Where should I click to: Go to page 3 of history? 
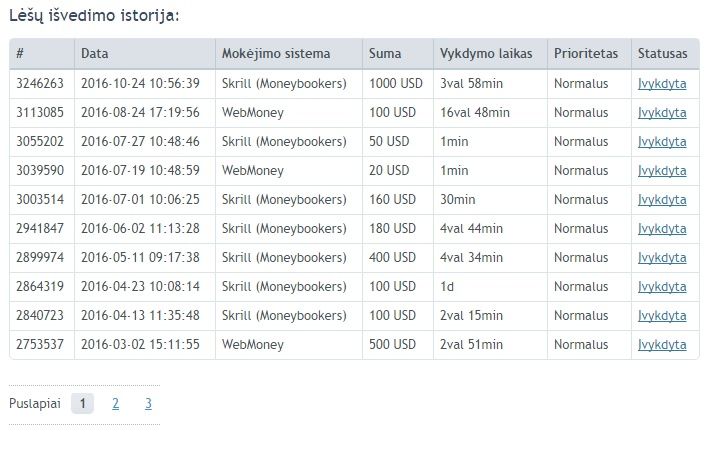[x=148, y=403]
